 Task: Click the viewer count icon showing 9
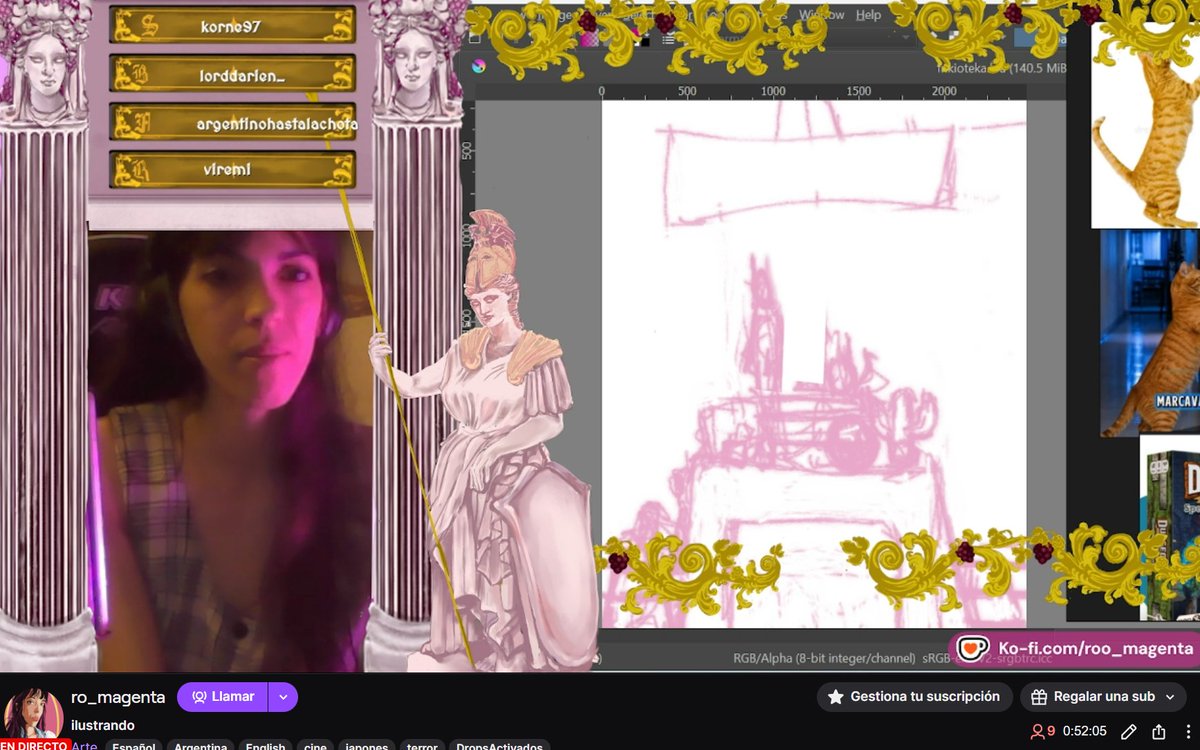1037,731
